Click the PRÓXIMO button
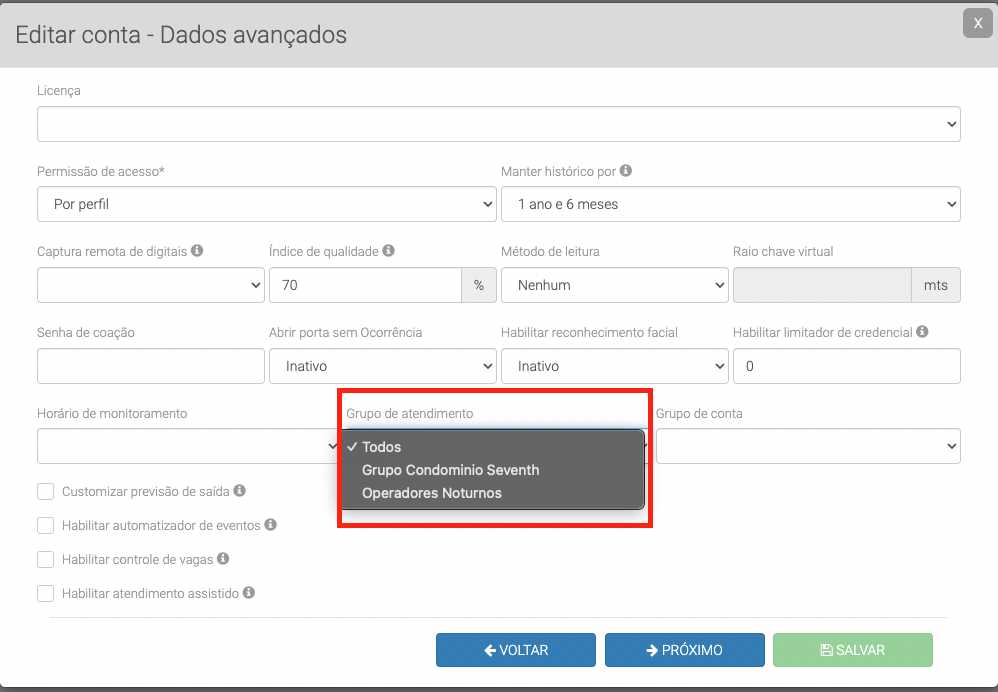 click(x=684, y=650)
